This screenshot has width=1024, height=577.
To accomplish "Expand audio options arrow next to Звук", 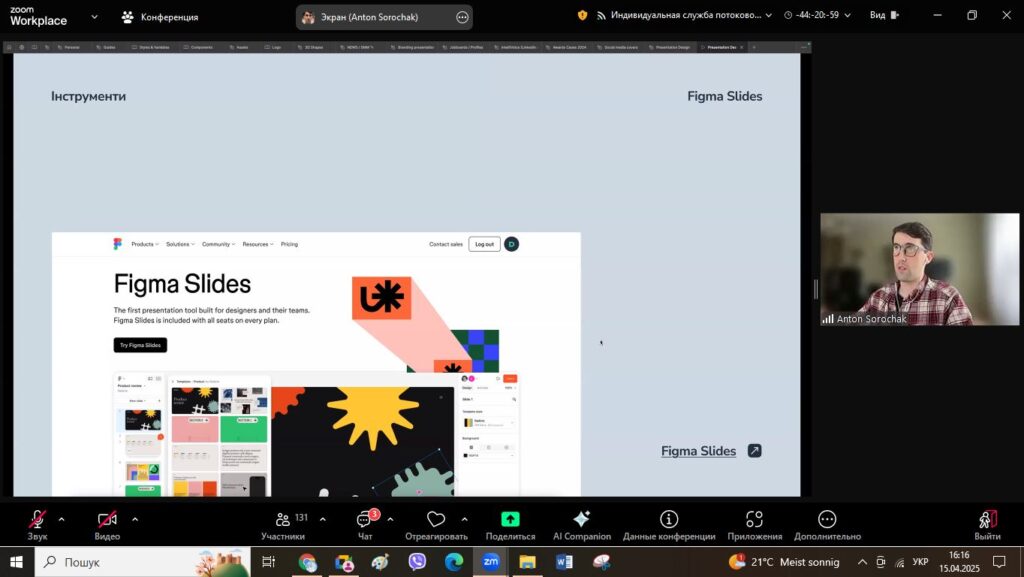I will (61, 520).
